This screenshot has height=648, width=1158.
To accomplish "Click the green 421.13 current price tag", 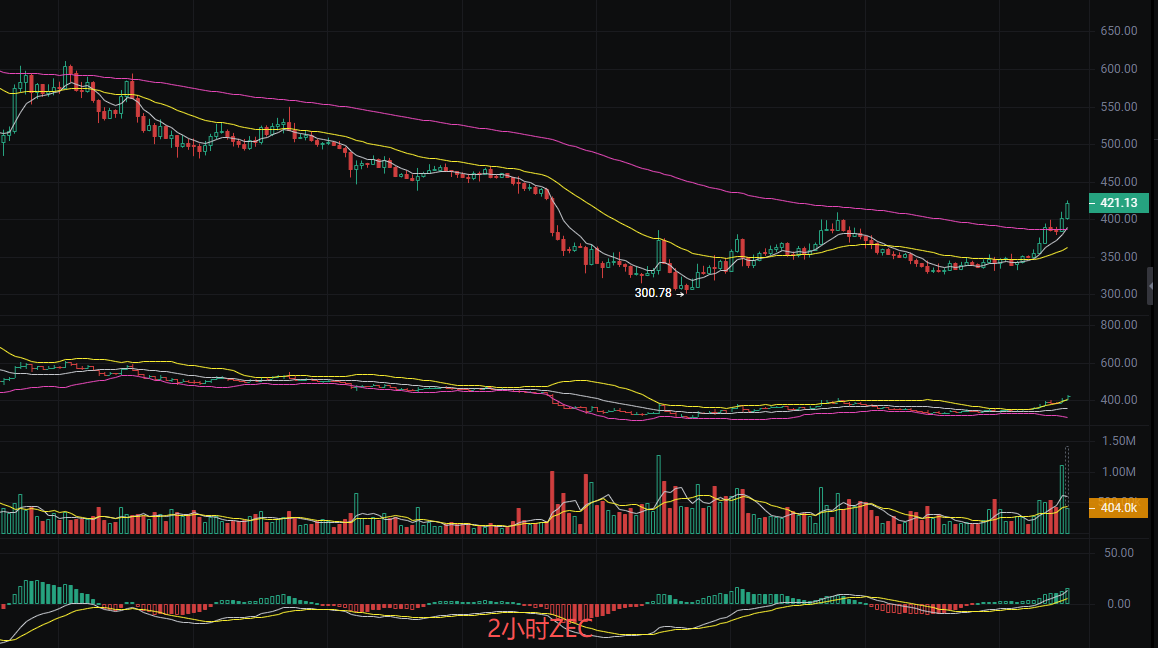I will [1115, 203].
